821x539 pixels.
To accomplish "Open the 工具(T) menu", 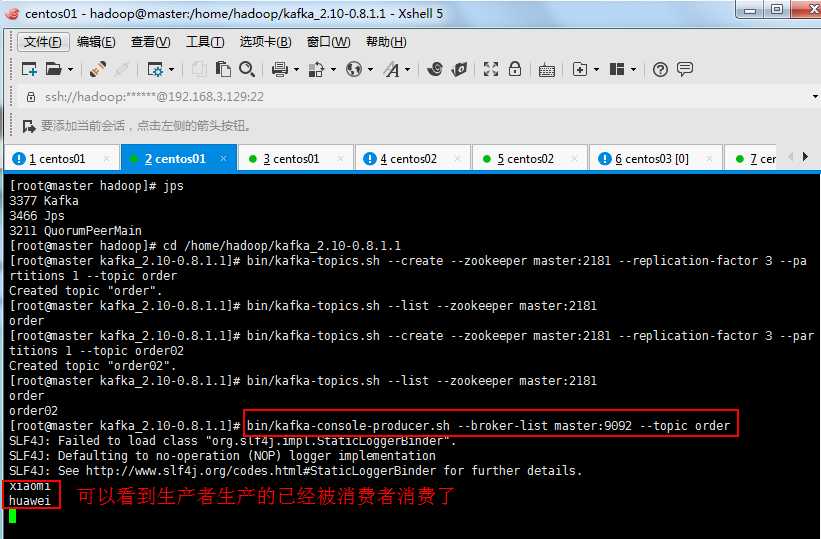I will pos(205,42).
